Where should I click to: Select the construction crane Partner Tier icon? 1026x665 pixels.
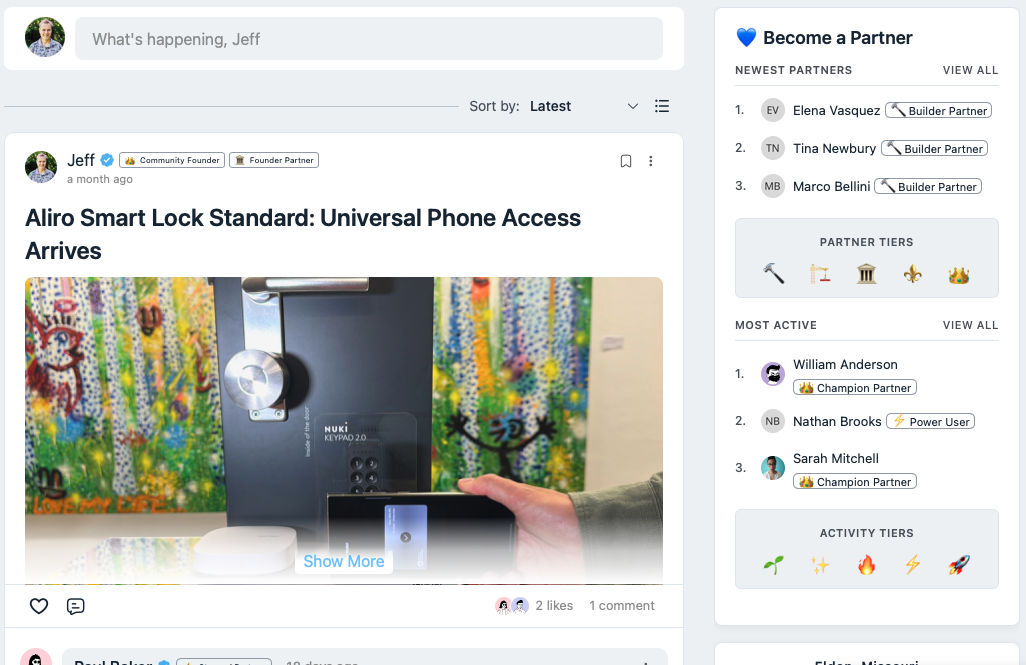pyautogui.click(x=820, y=274)
